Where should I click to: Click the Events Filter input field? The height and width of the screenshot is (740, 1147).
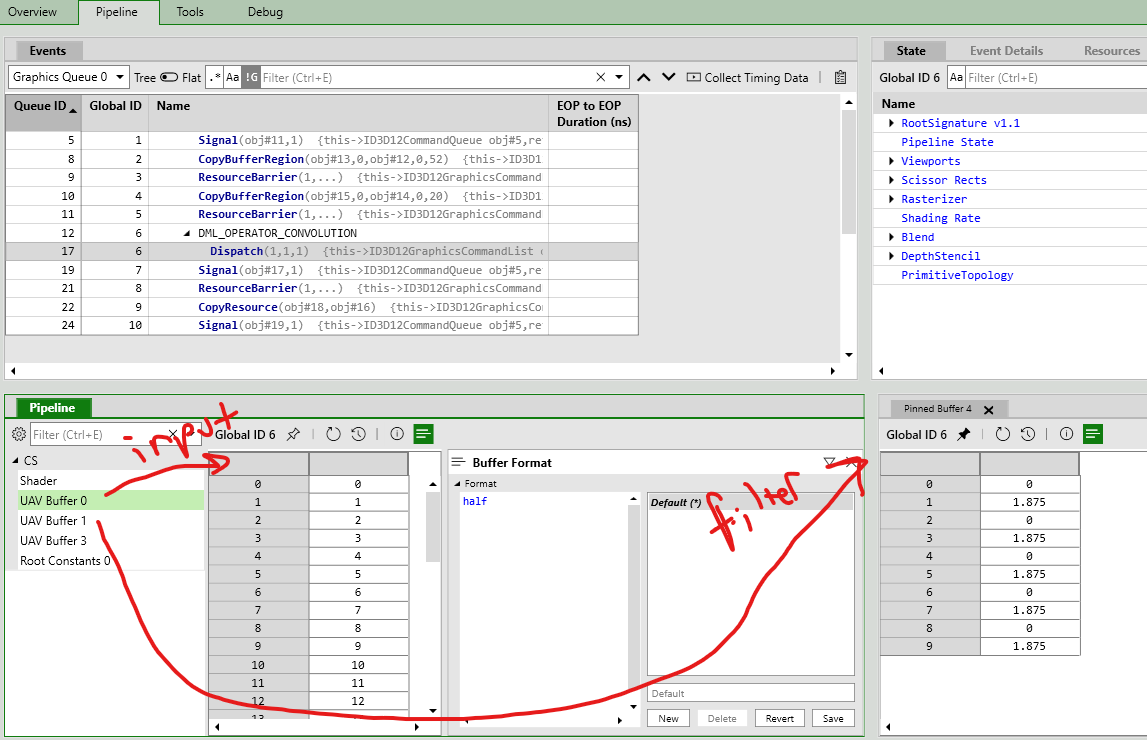[420, 77]
